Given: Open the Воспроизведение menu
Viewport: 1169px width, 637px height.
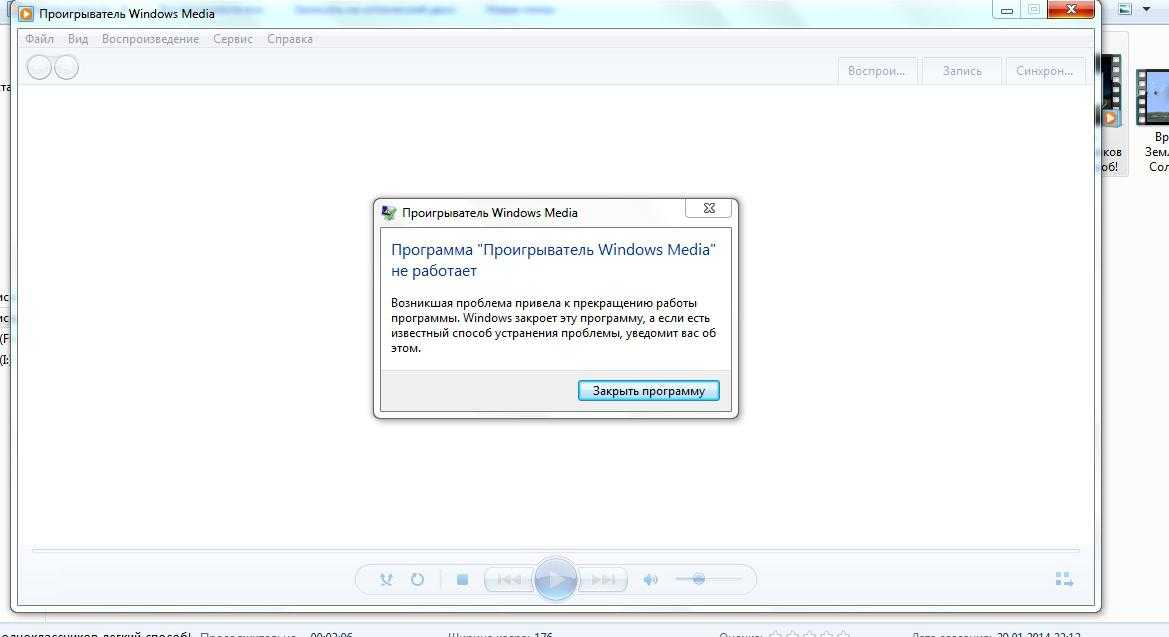Looking at the screenshot, I should pos(151,39).
